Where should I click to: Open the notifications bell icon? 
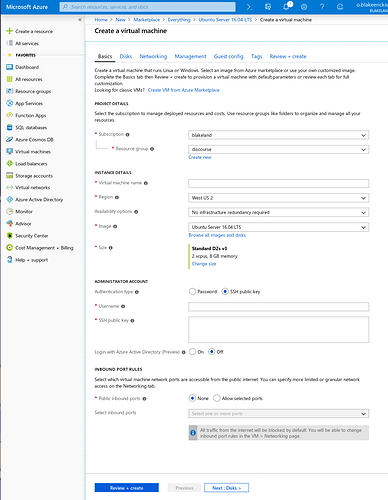[x=286, y=7]
